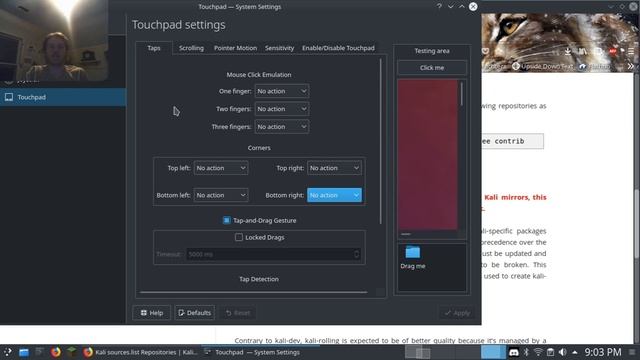Open Firefox library icon

tap(582, 51)
